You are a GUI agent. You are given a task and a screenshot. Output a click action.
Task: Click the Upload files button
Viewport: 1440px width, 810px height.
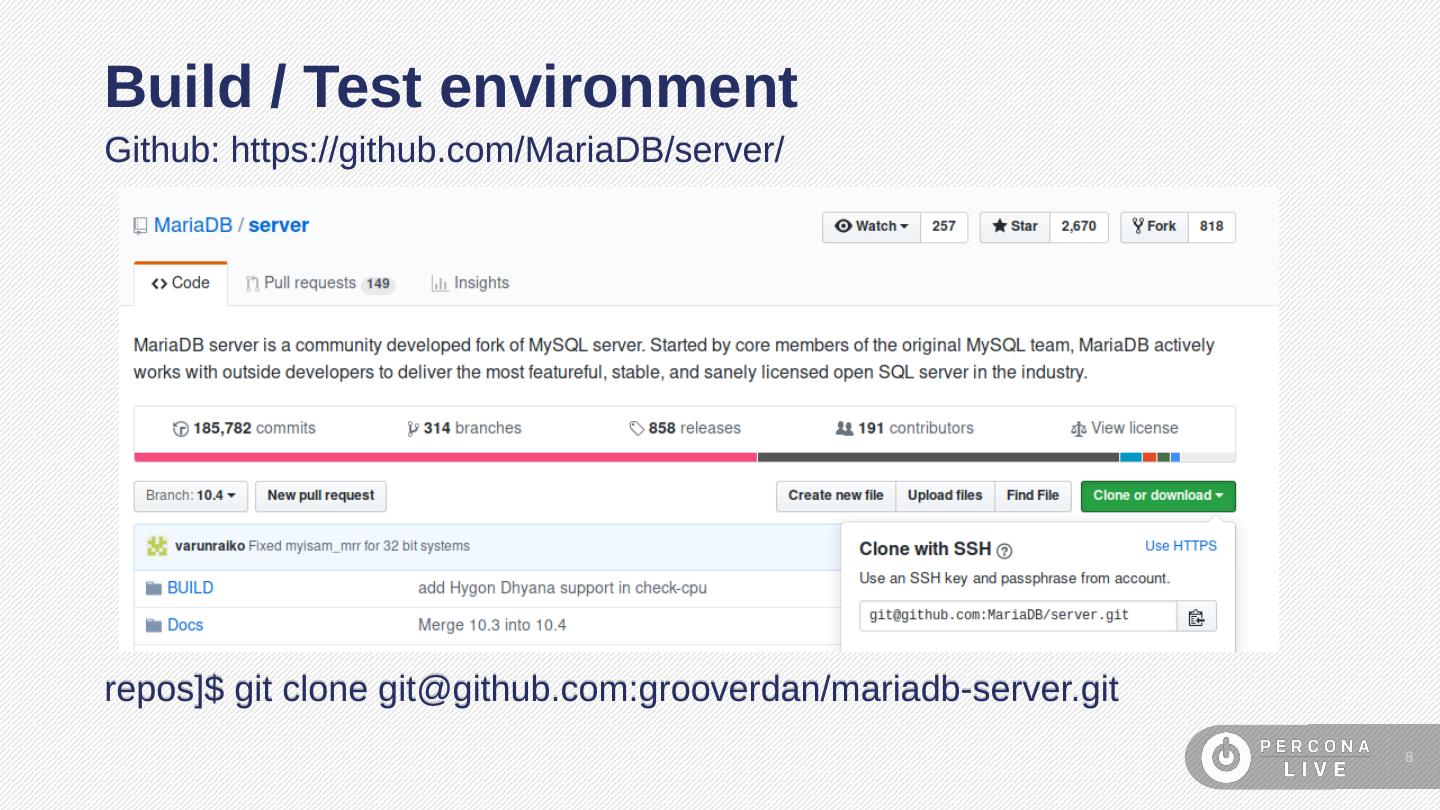[x=945, y=497]
